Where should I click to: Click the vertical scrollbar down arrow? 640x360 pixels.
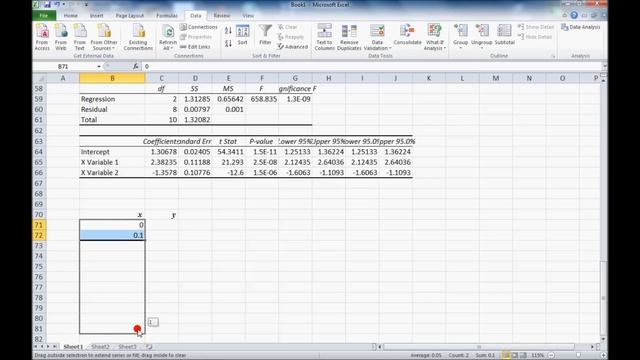click(604, 339)
